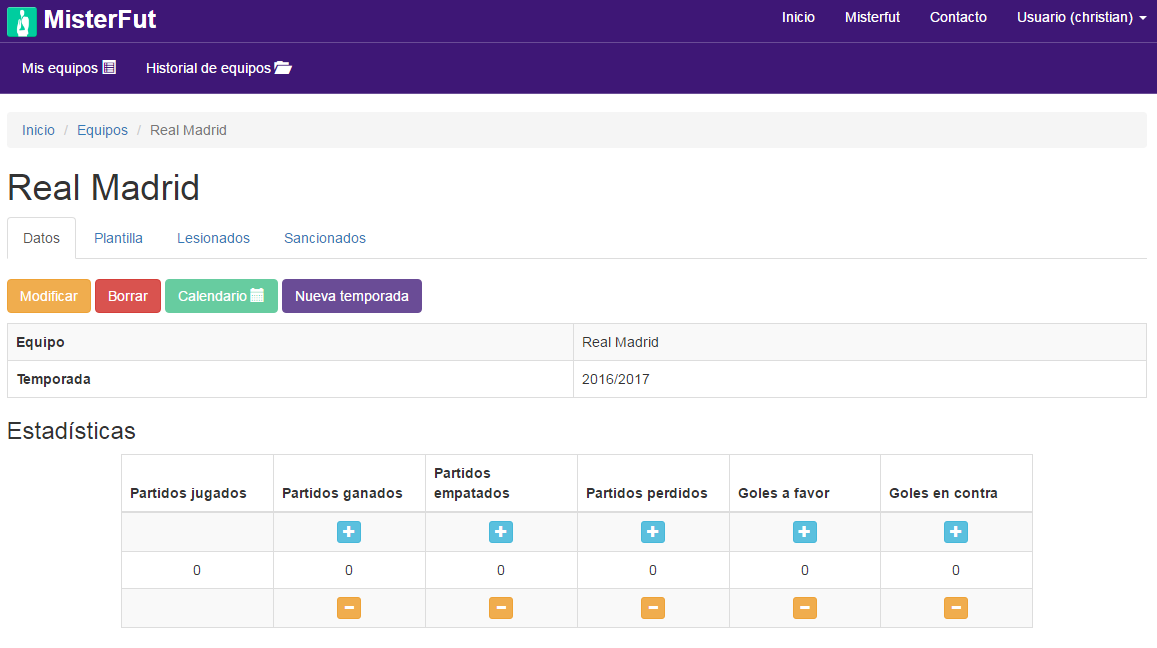Increase Goles en contra with plus icon

tap(956, 532)
